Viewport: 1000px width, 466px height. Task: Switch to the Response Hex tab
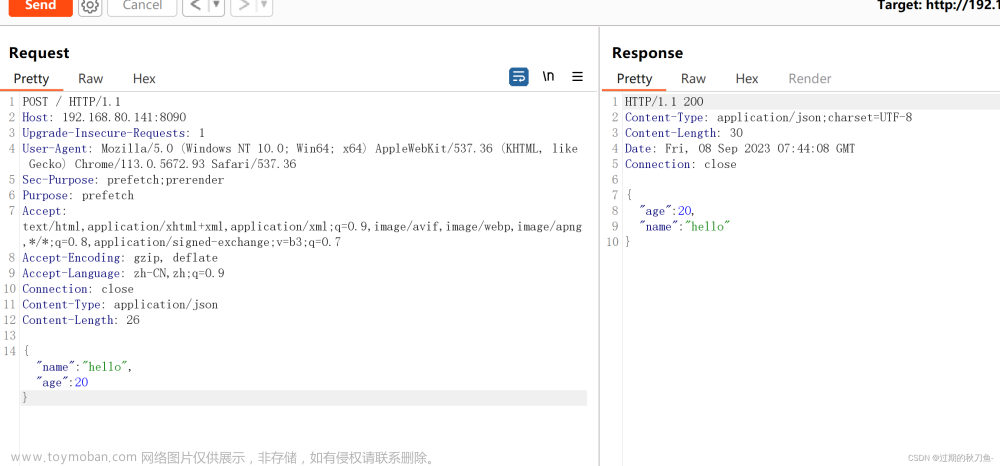[x=747, y=78]
